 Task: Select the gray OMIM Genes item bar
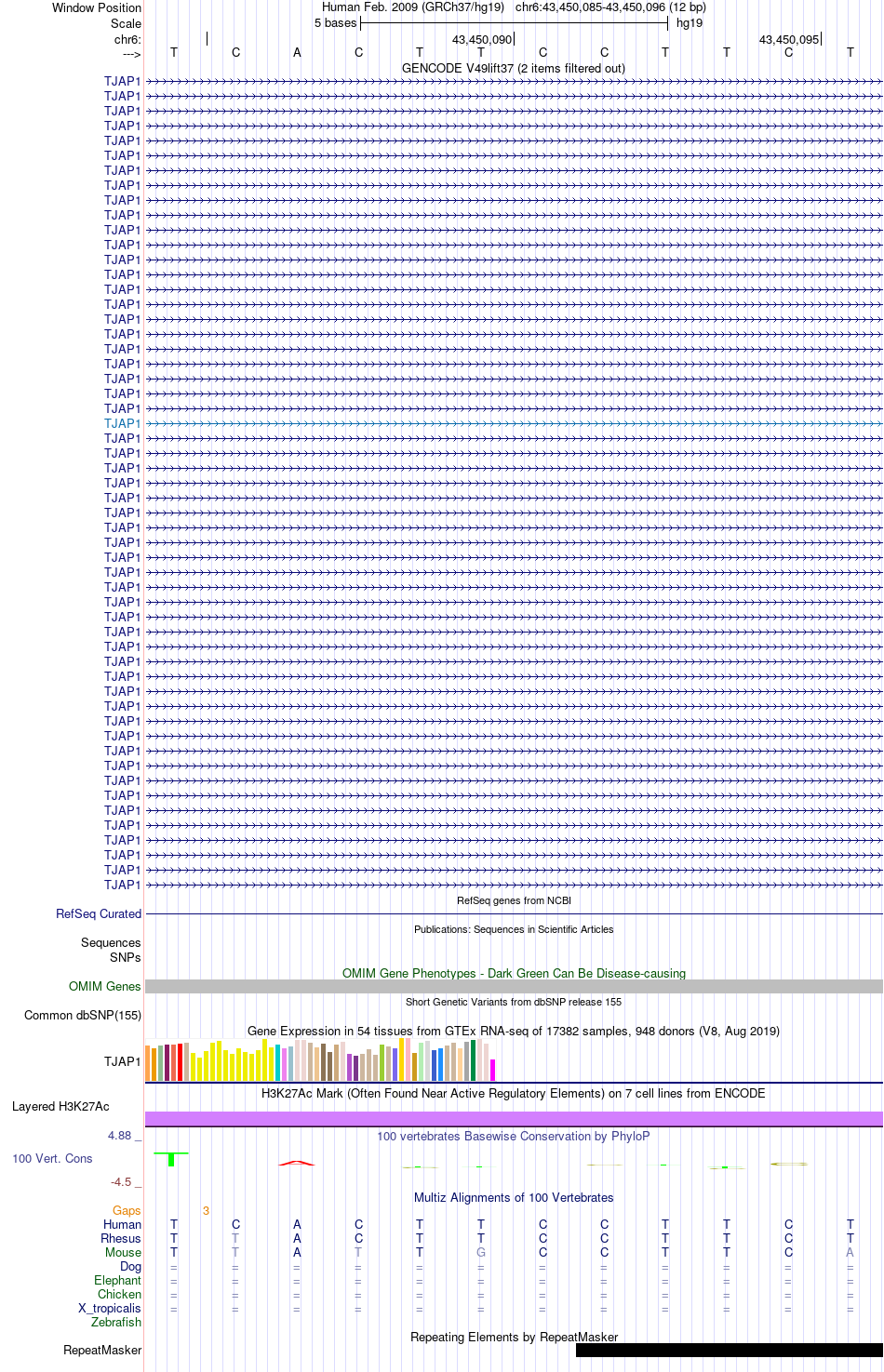pos(514,986)
